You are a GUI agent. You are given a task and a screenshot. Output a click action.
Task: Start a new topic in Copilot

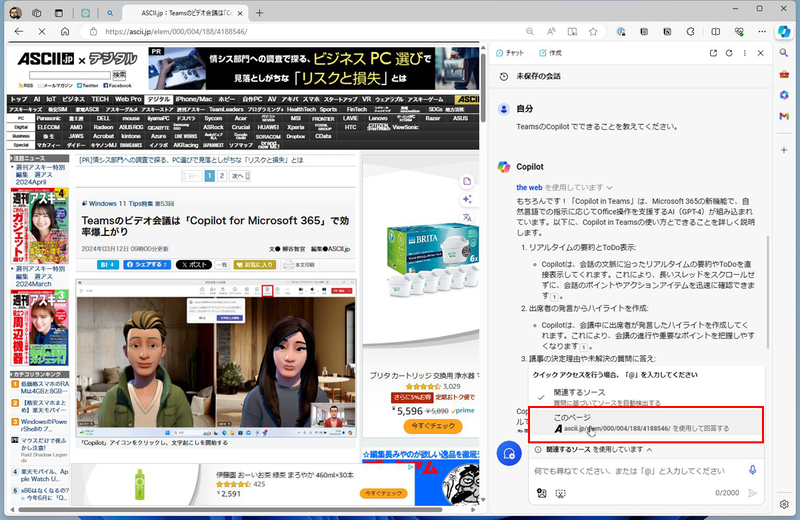click(x=509, y=454)
